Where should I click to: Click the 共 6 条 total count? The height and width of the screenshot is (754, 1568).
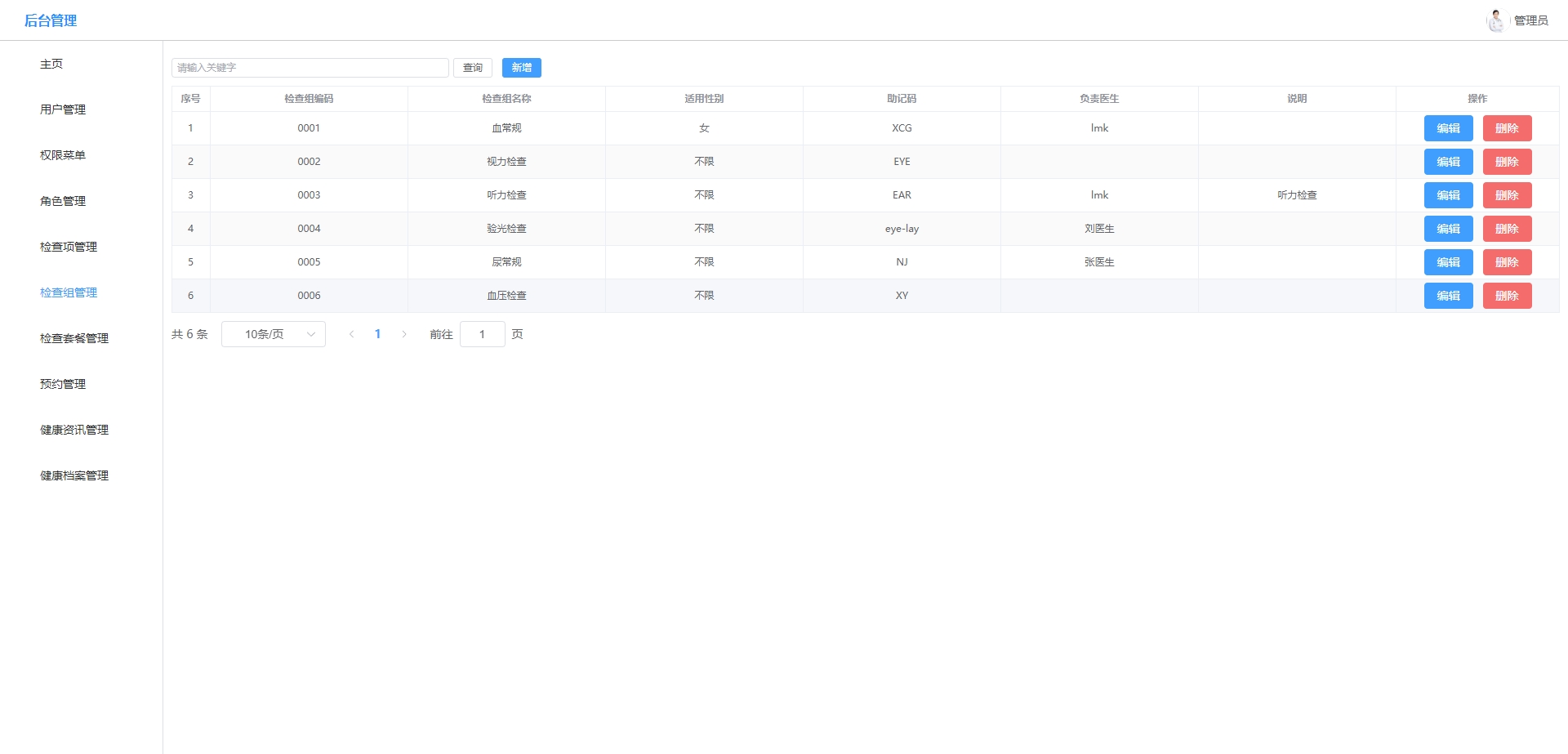(x=189, y=334)
